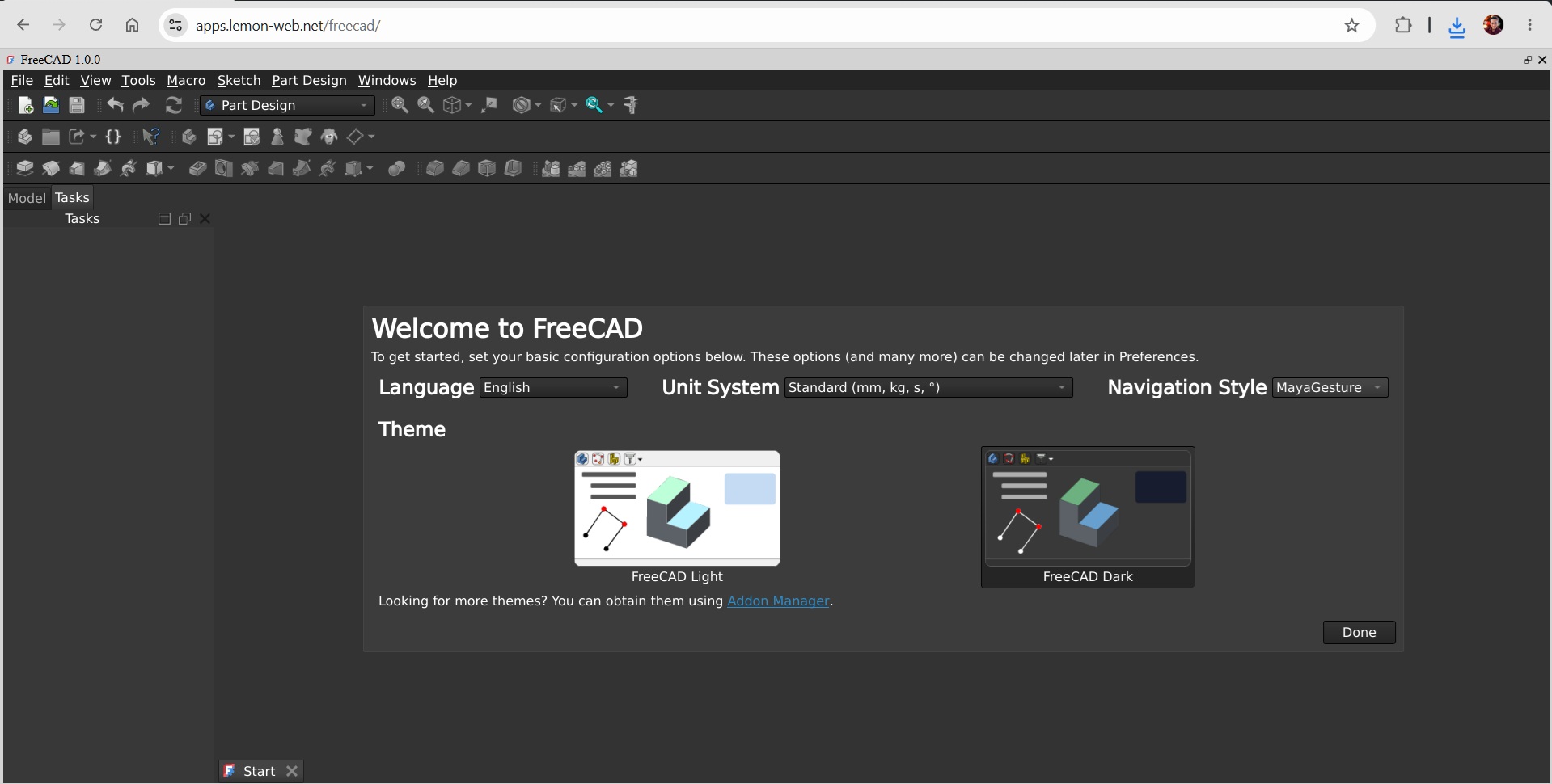Expand the standard views cube dropdown arrow
Image resolution: width=1552 pixels, height=784 pixels.
(x=468, y=105)
